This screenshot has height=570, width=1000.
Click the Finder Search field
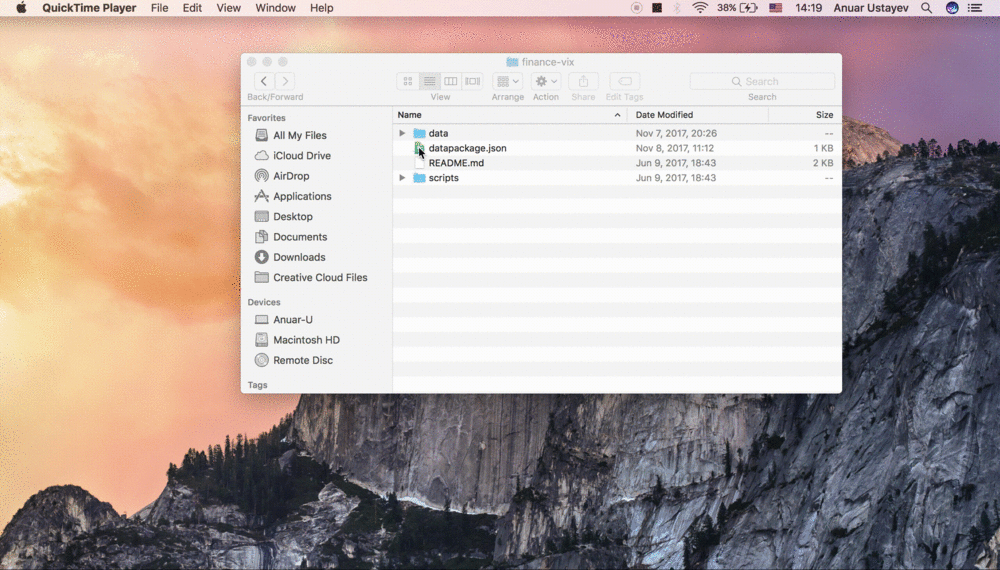click(x=762, y=81)
